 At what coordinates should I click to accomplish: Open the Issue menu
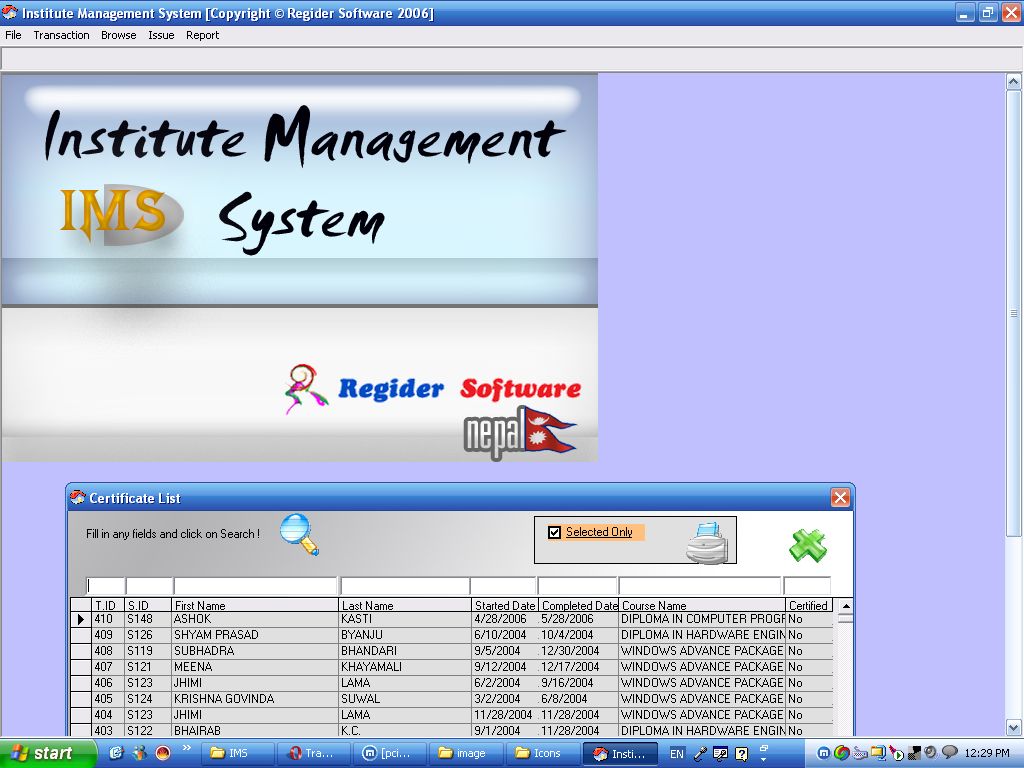pos(161,35)
